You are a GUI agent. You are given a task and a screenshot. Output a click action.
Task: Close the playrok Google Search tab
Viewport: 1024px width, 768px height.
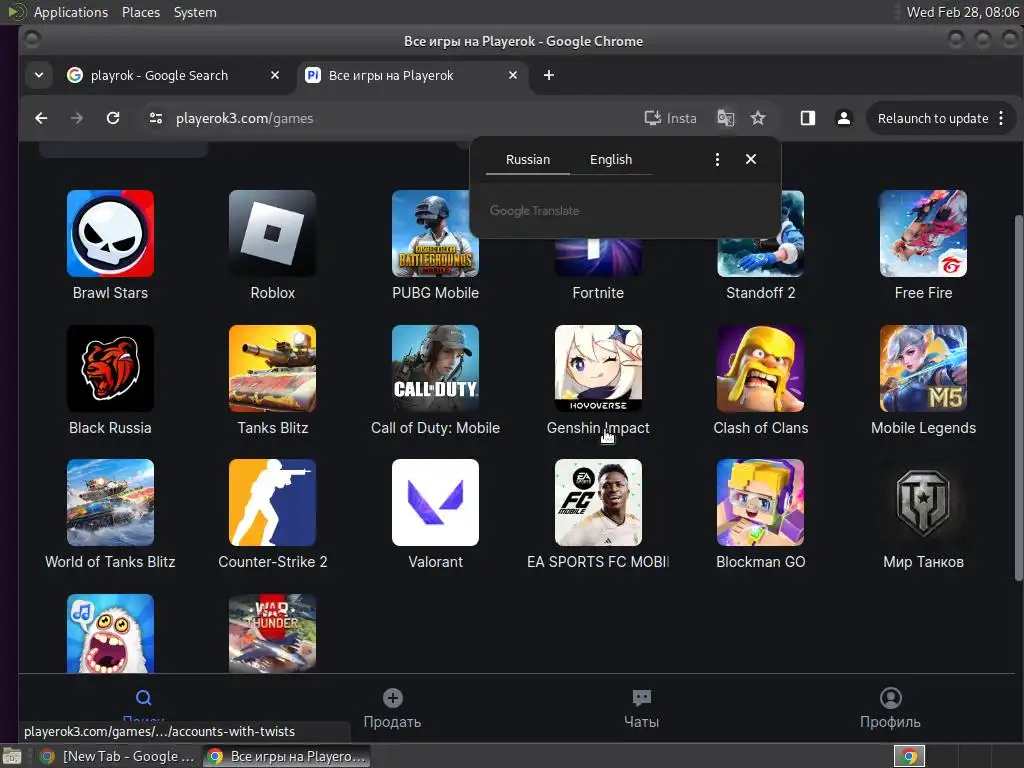click(275, 75)
